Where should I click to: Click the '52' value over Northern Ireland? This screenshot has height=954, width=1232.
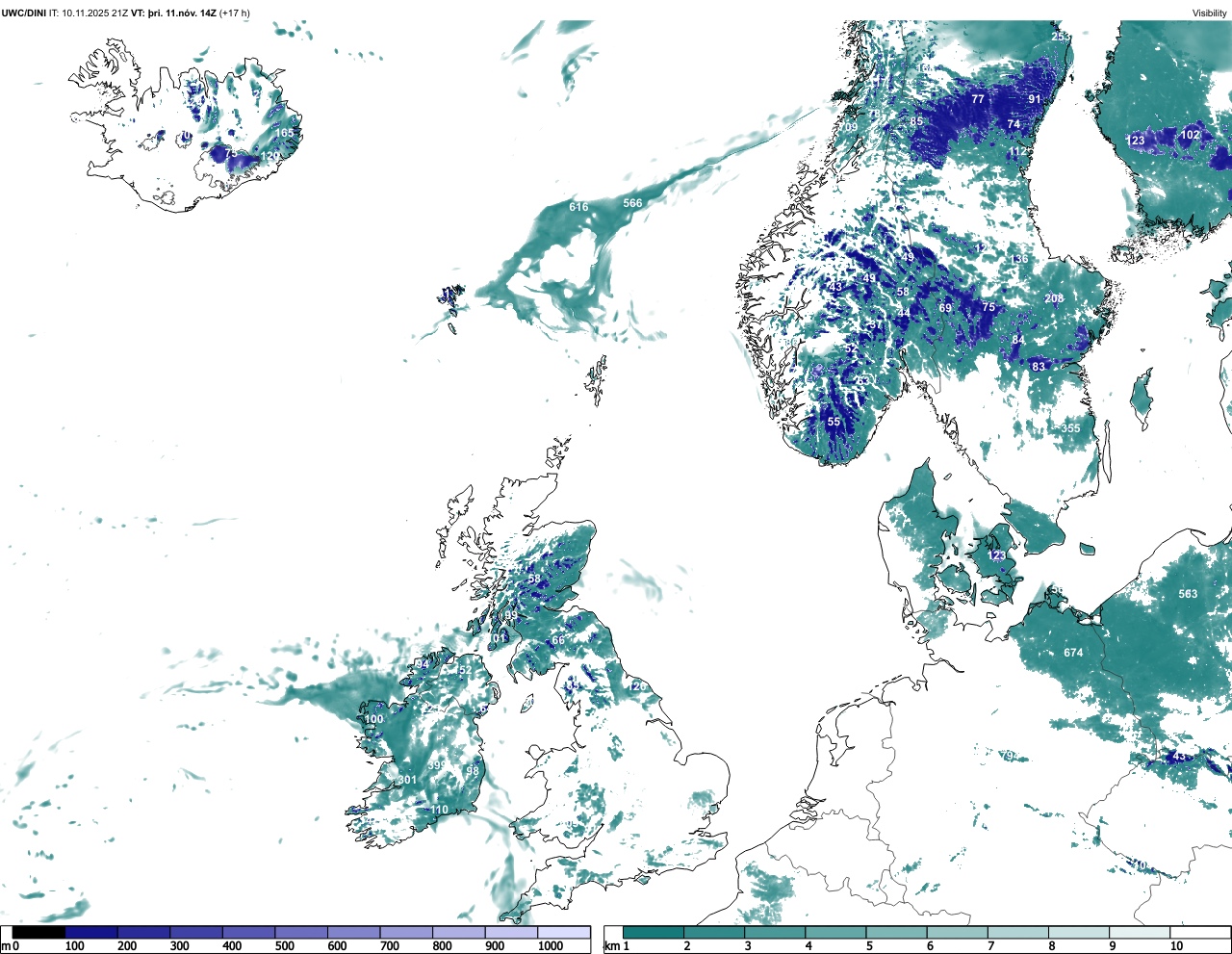coord(466,670)
